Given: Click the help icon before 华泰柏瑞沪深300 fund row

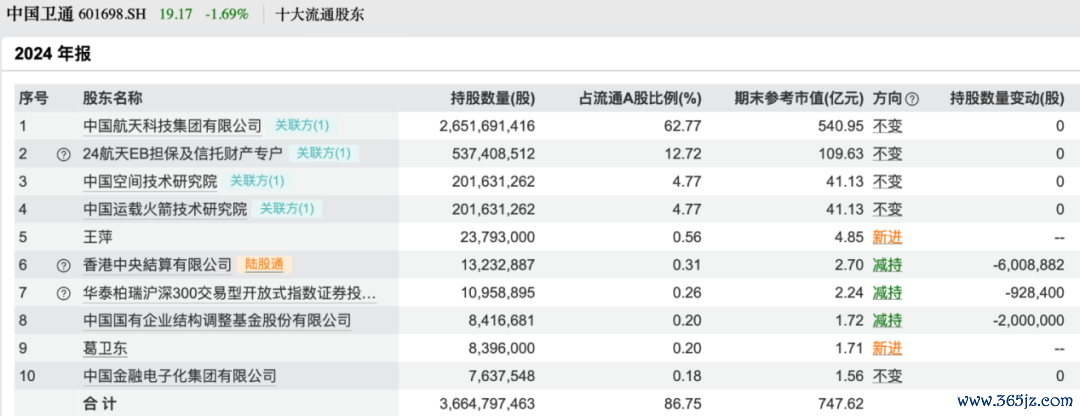Looking at the screenshot, I should coord(63,293).
